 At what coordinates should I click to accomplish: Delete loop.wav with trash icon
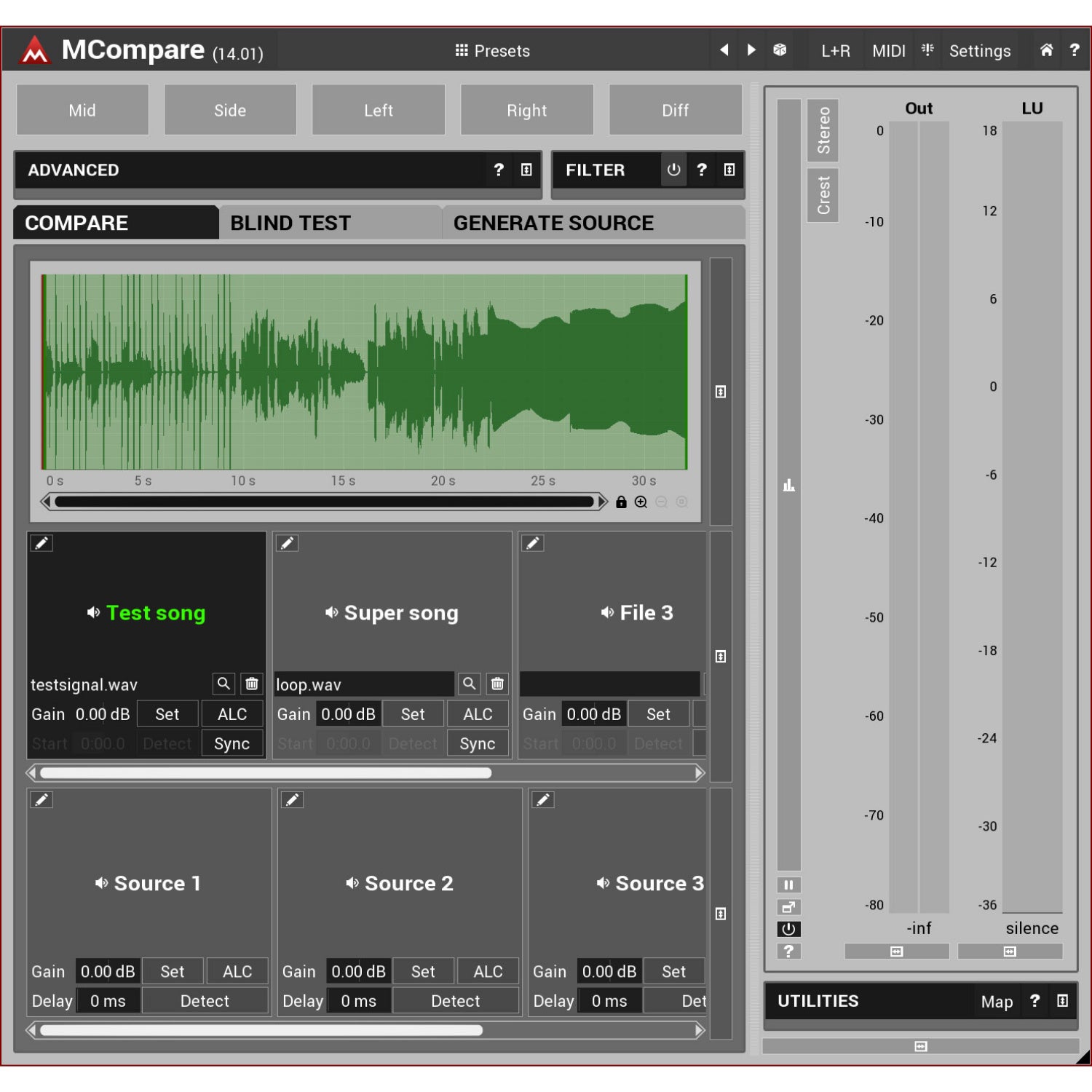[497, 684]
